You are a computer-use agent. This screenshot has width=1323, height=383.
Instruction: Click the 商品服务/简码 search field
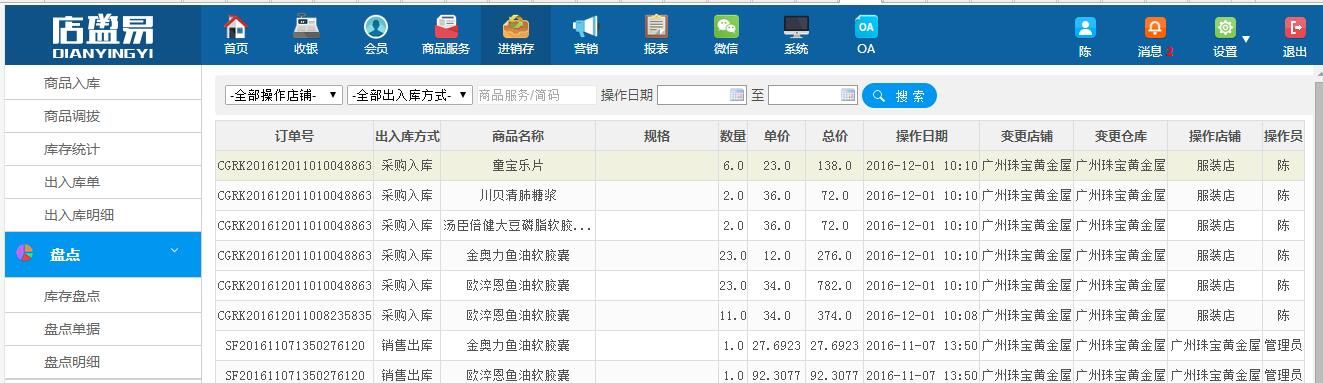click(536, 95)
